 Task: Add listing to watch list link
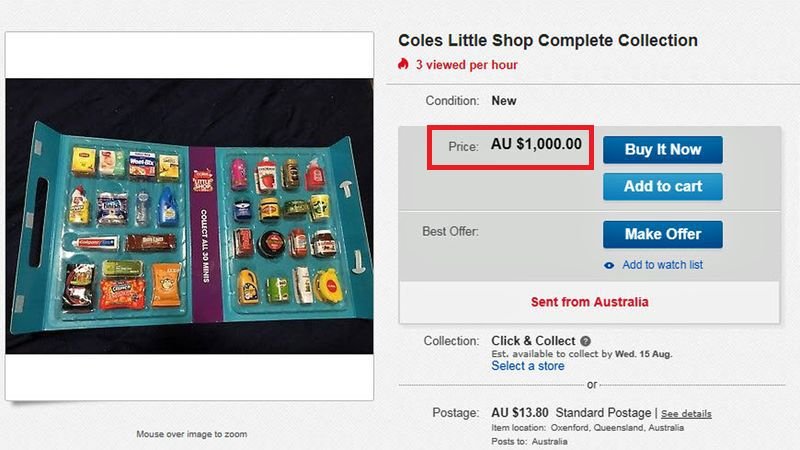point(662,265)
